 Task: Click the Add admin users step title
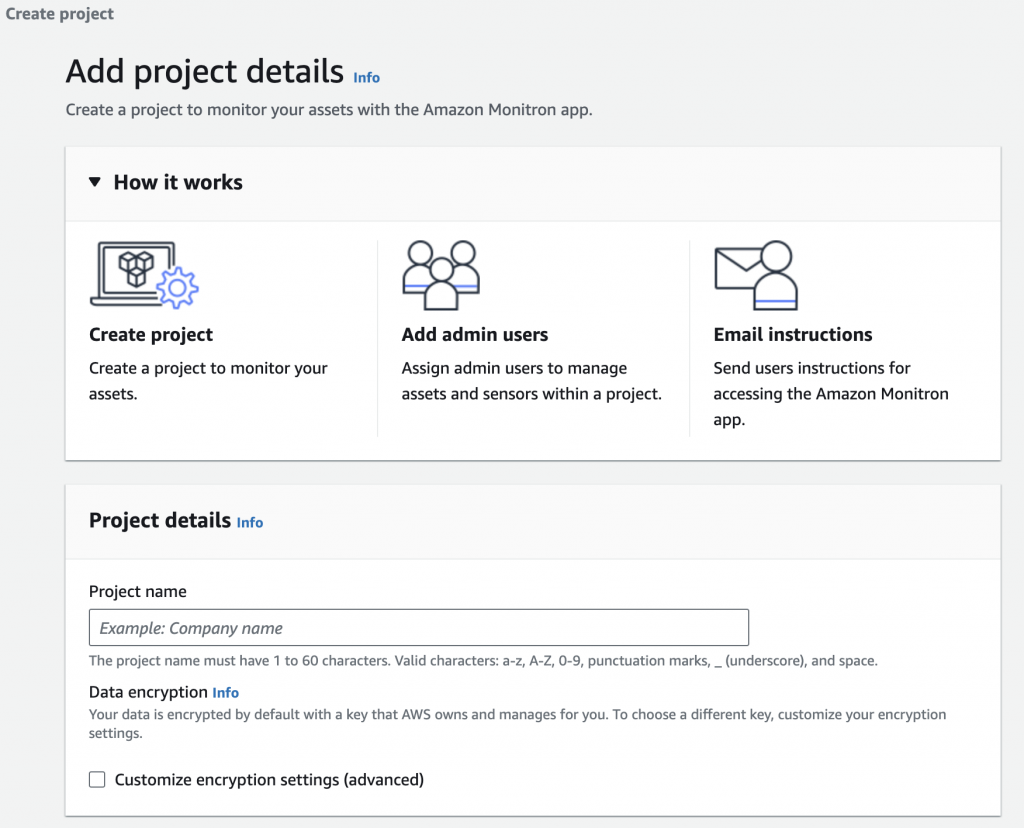coord(475,335)
